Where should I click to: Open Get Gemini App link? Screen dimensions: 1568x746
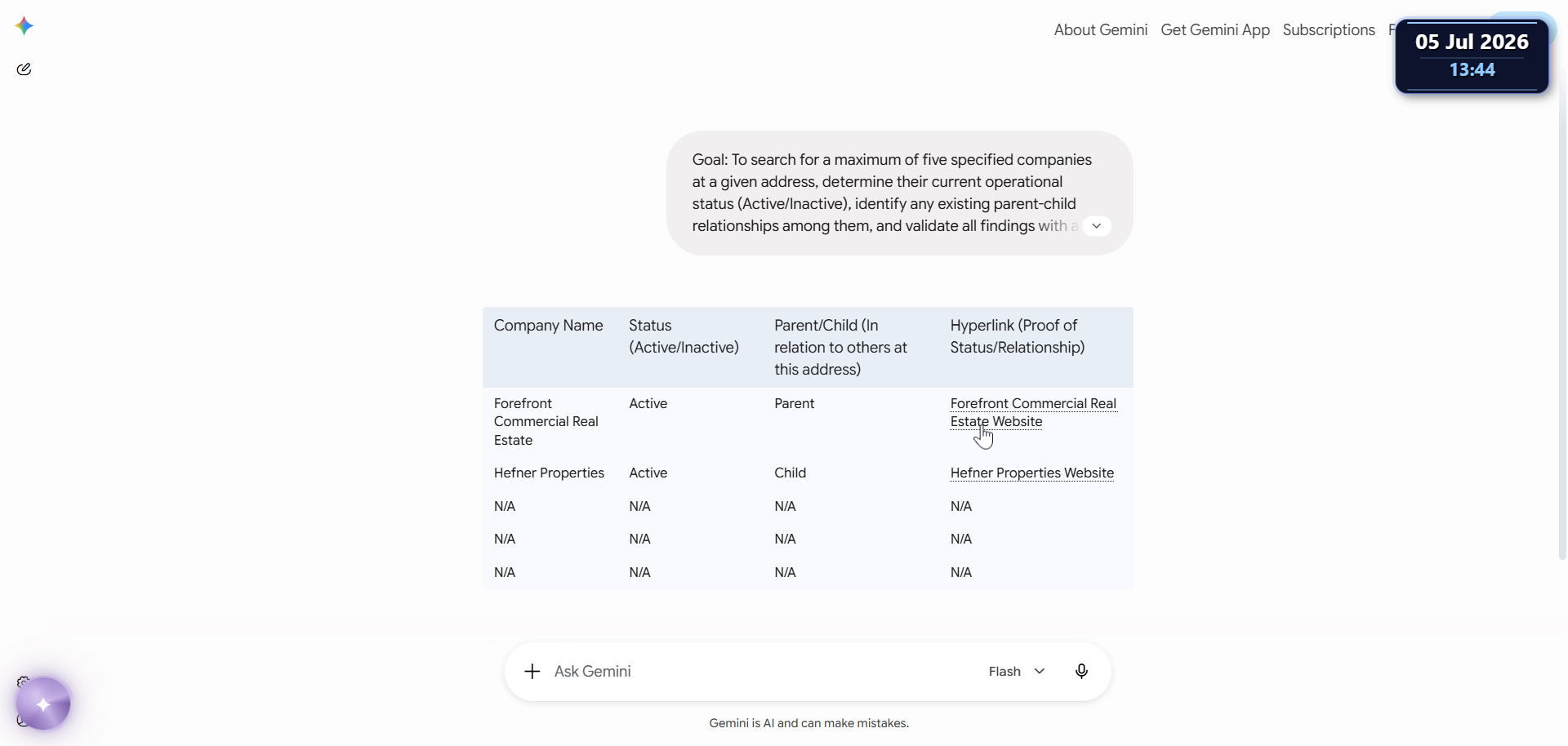pos(1214,30)
